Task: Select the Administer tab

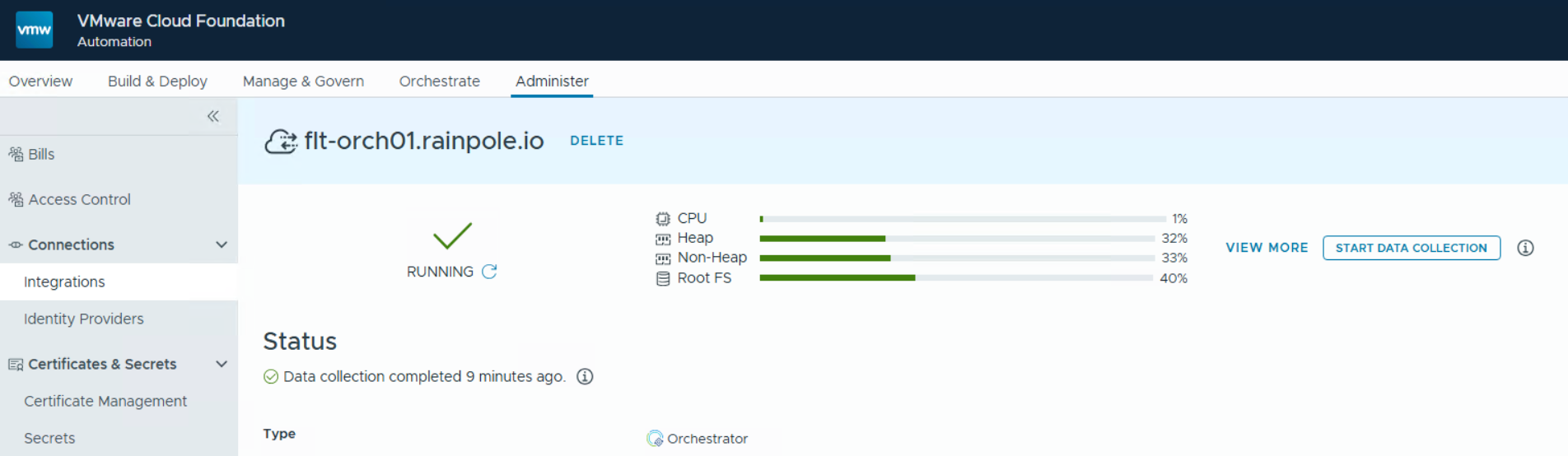Action: point(552,81)
